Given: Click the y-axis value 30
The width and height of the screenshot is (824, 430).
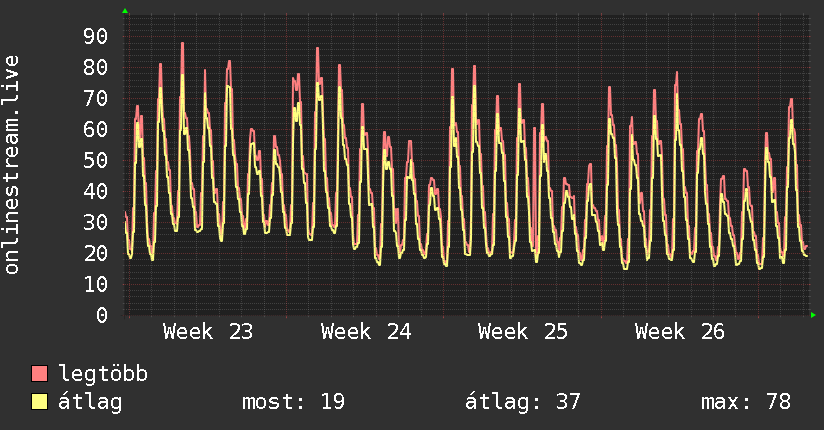Looking at the screenshot, I should pyautogui.click(x=96, y=222).
